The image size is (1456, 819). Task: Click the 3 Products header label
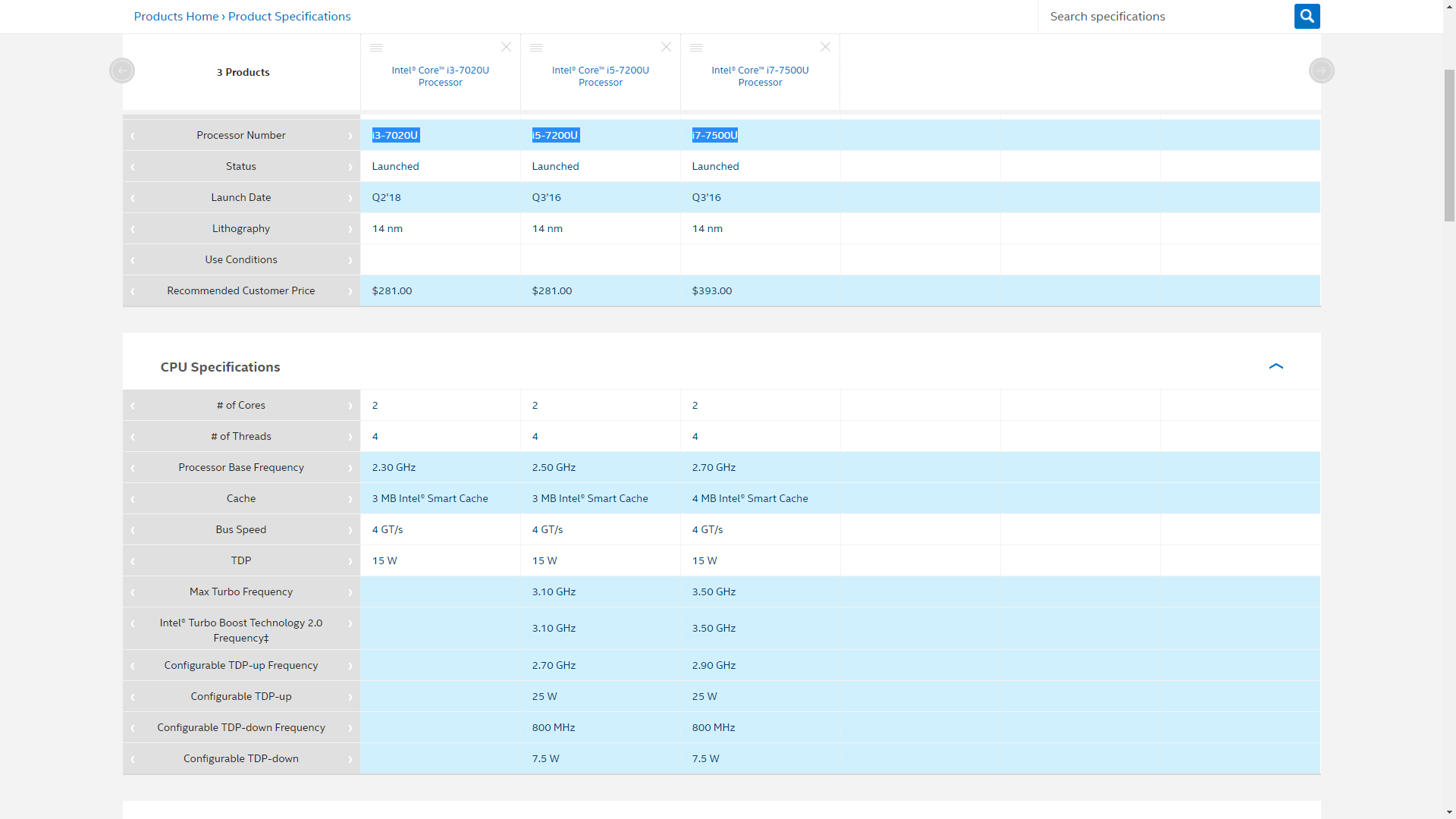[243, 72]
